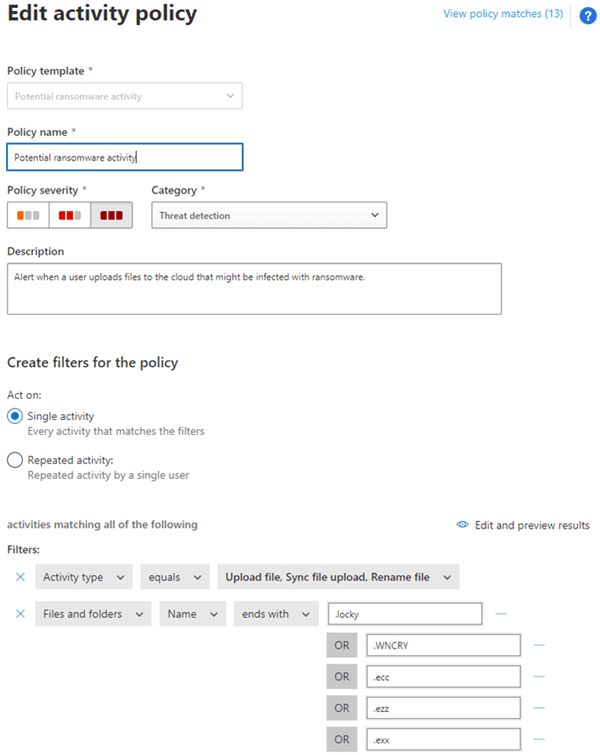Open the blue help question mark icon
Viewport: 600px width, 755px height.
(588, 16)
